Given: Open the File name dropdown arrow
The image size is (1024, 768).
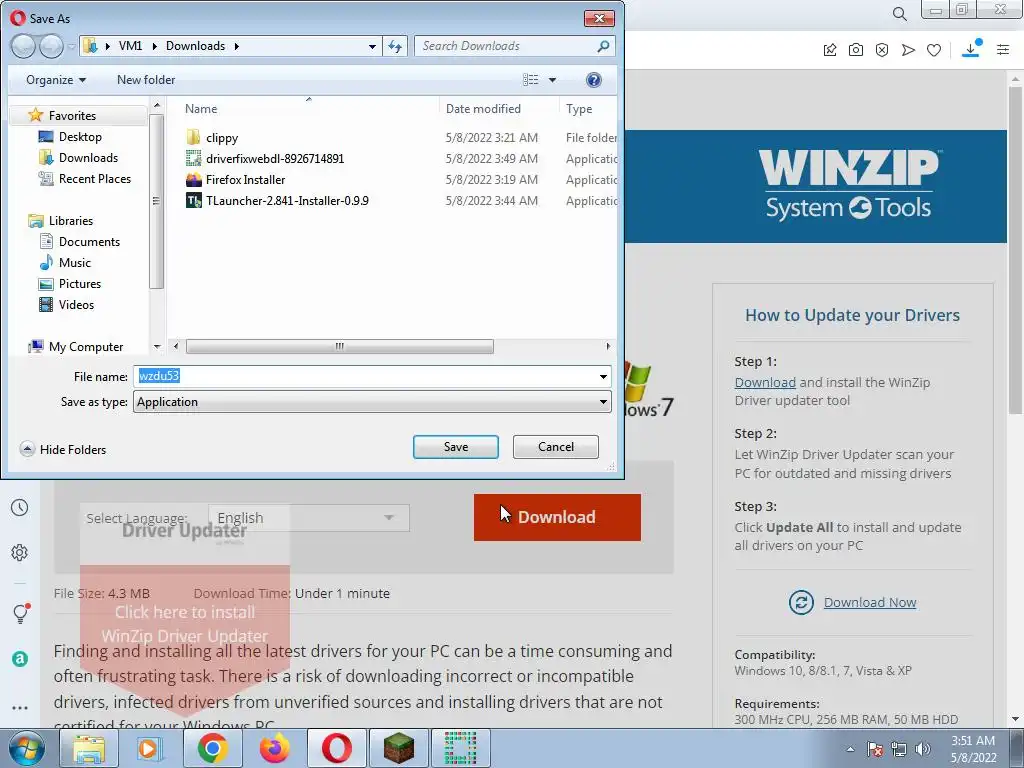Looking at the screenshot, I should [x=603, y=377].
